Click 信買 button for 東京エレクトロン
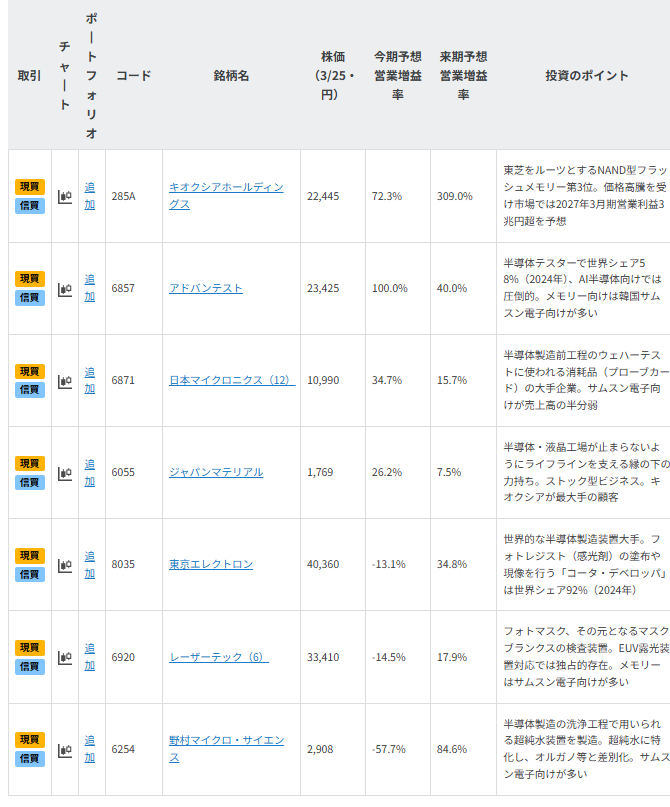670x807 pixels. (x=30, y=574)
